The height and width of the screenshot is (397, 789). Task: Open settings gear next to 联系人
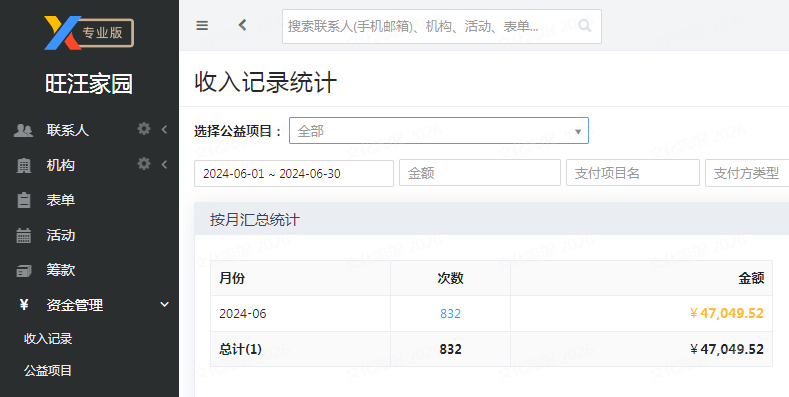144,129
